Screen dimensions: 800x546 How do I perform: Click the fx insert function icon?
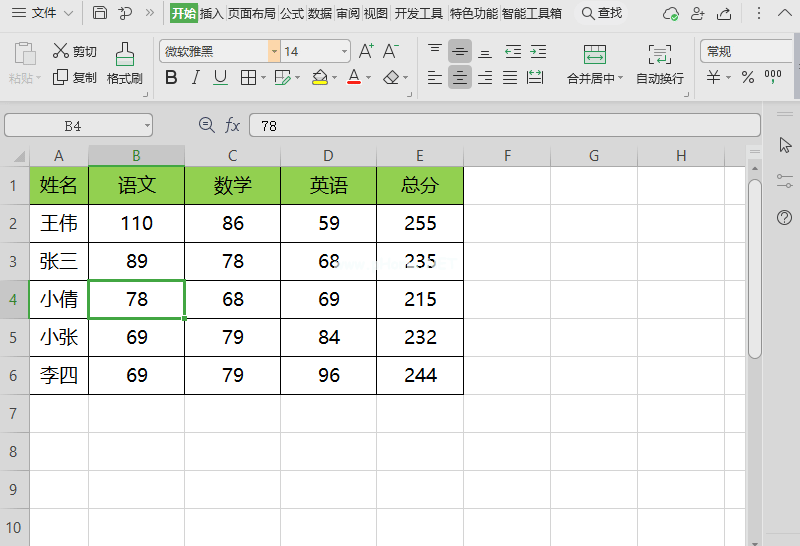(233, 125)
